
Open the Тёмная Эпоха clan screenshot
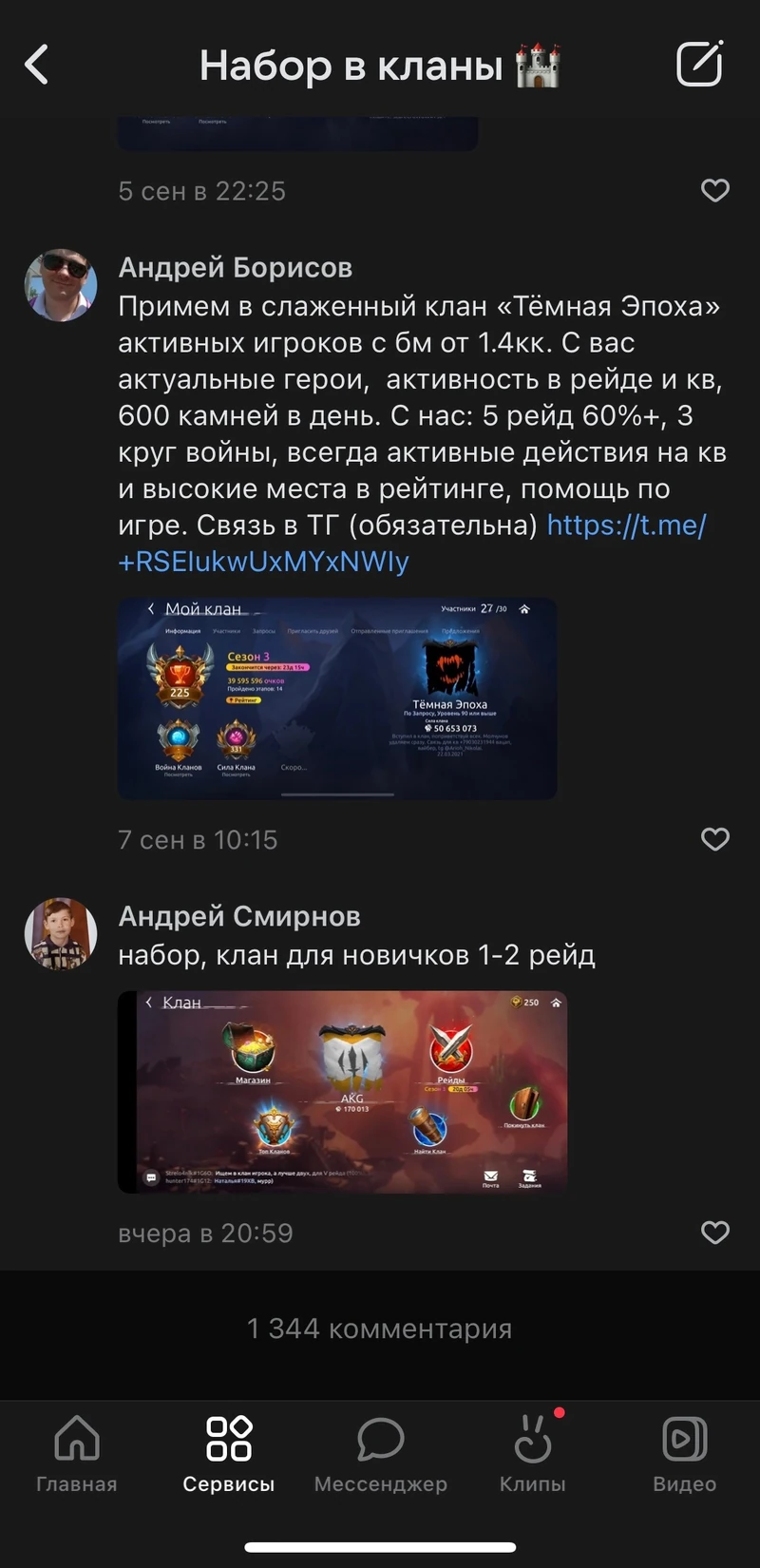[337, 698]
